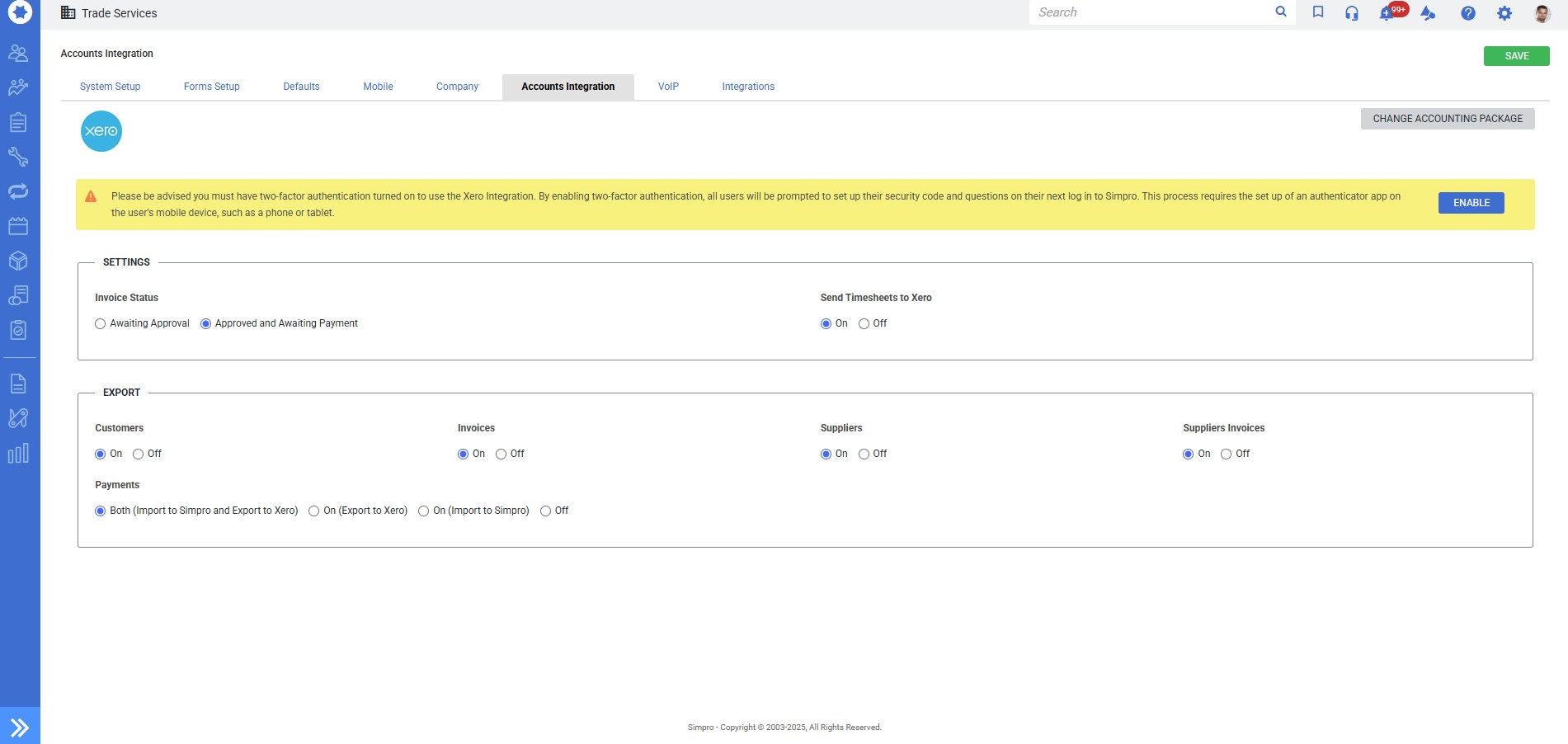
Task: Click the calendar icon in sidebar
Action: tap(18, 226)
